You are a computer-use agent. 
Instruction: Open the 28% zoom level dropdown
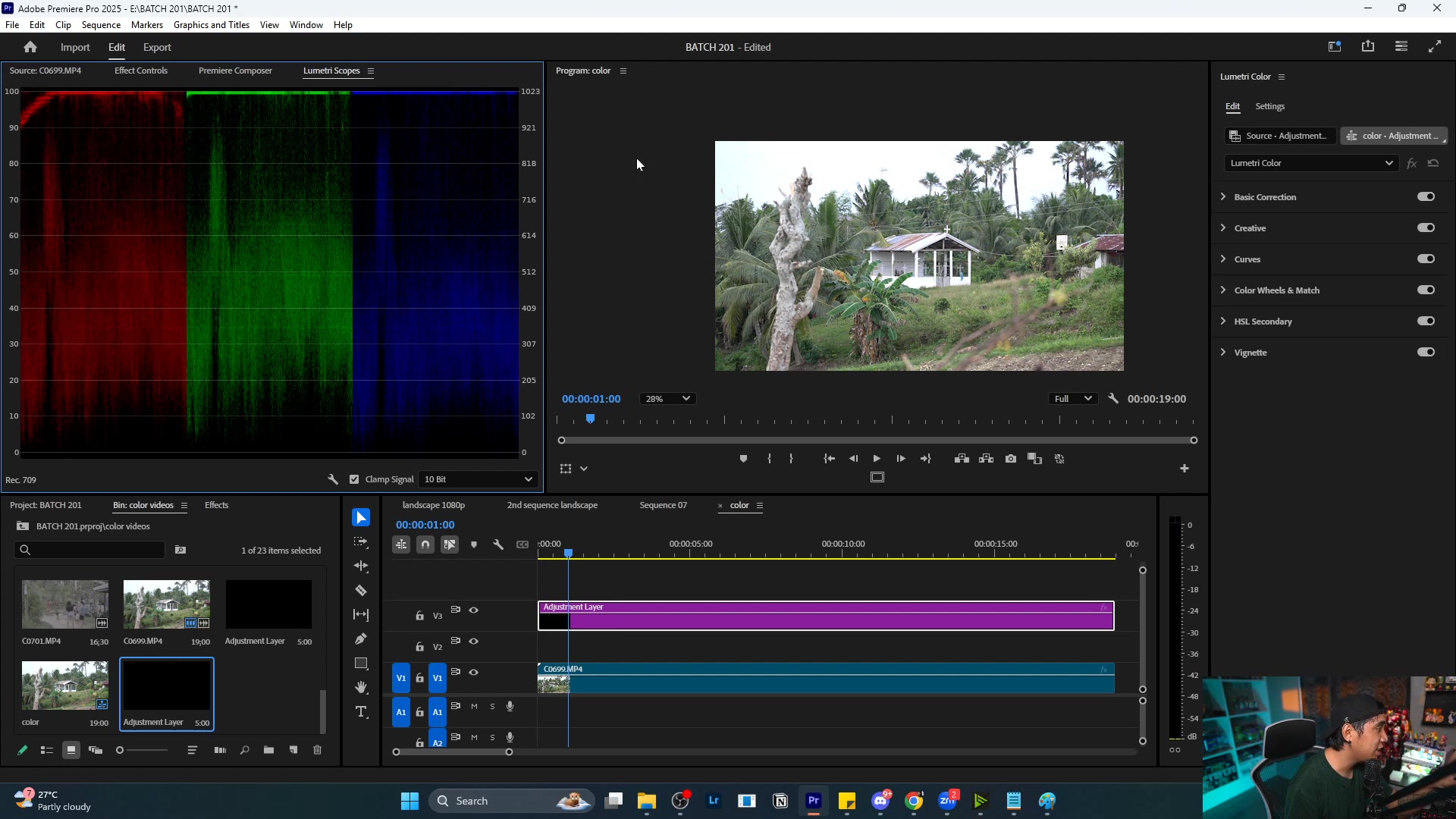(x=667, y=399)
